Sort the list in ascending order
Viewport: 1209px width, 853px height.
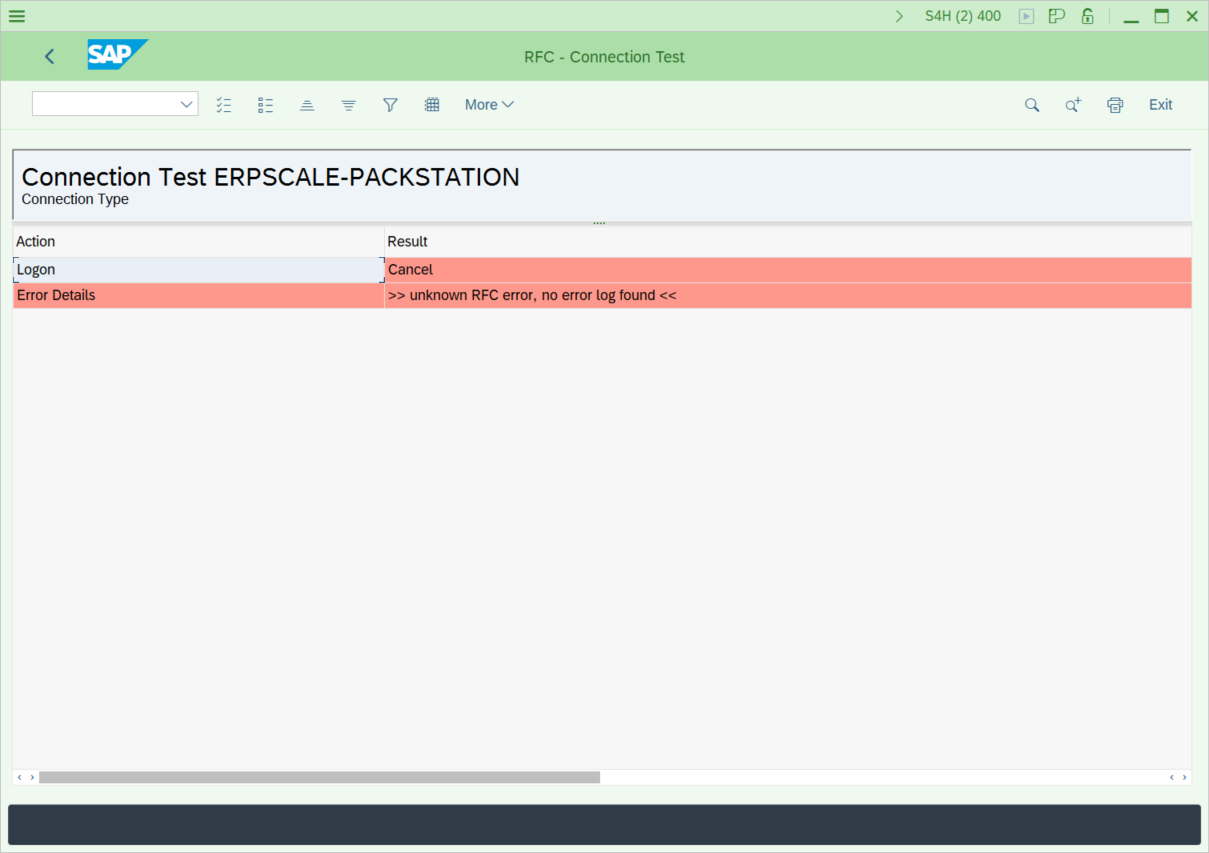tap(307, 105)
